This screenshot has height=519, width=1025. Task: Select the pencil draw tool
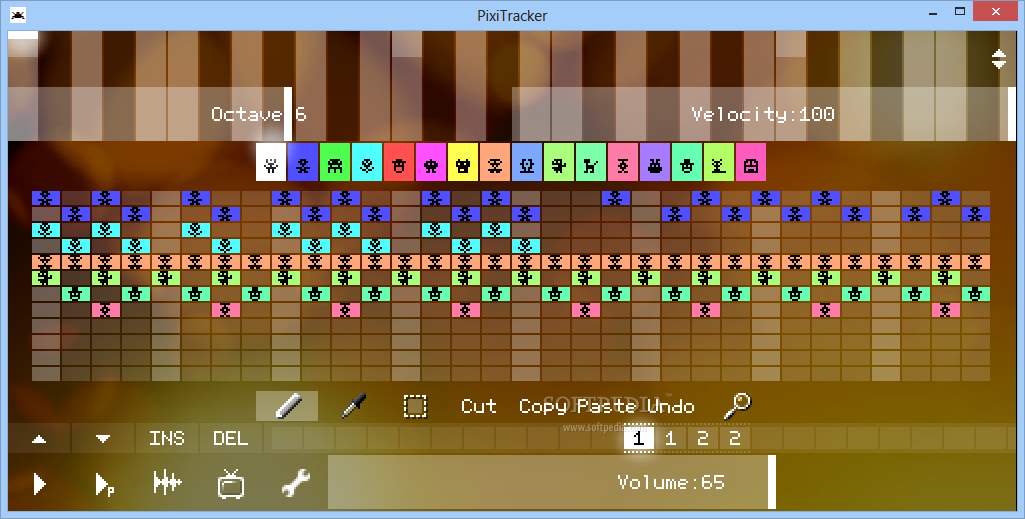(287, 406)
